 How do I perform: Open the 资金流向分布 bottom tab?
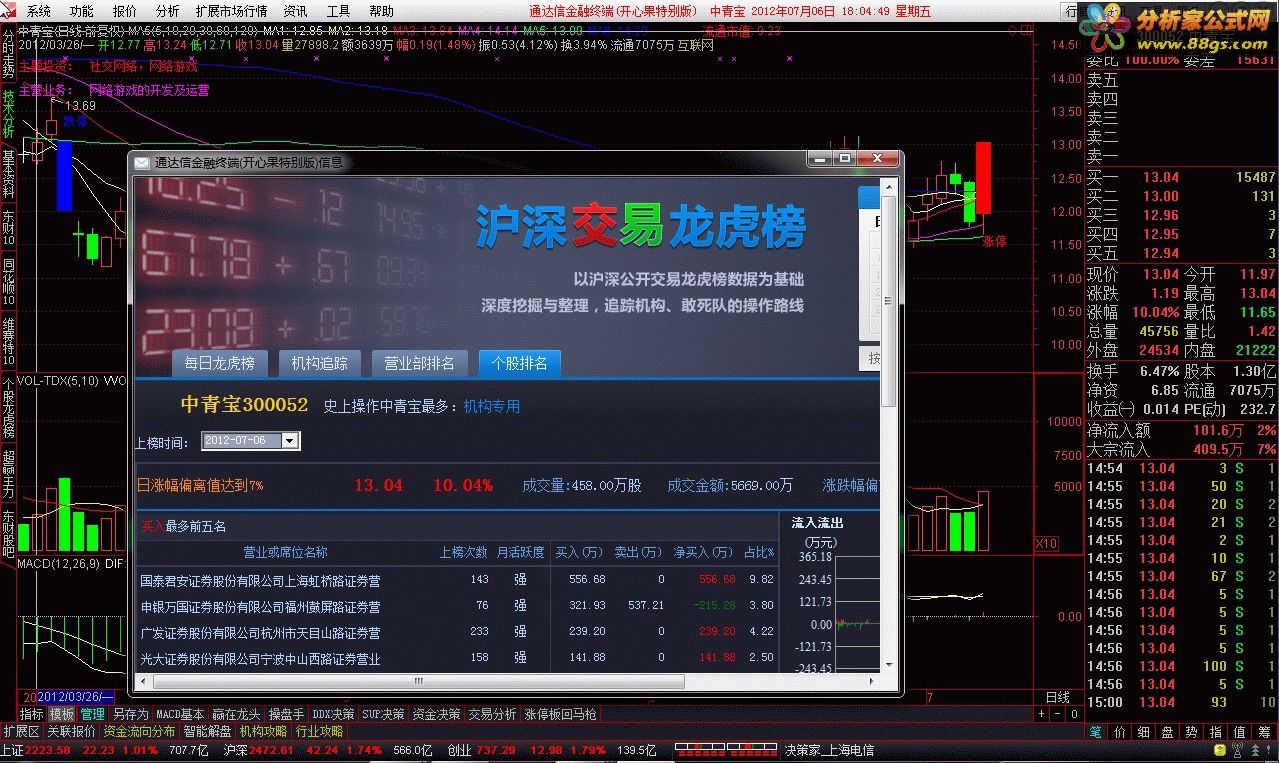click(x=140, y=731)
